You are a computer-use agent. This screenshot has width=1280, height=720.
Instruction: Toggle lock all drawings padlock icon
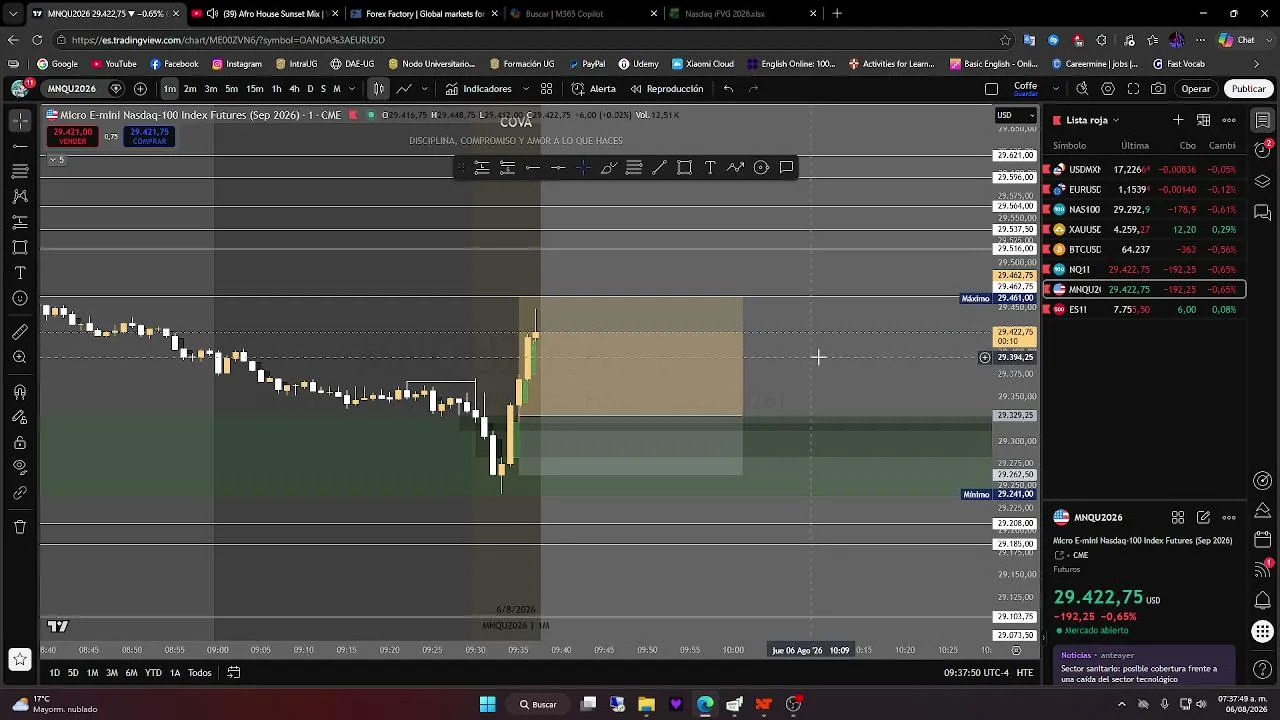(x=20, y=443)
